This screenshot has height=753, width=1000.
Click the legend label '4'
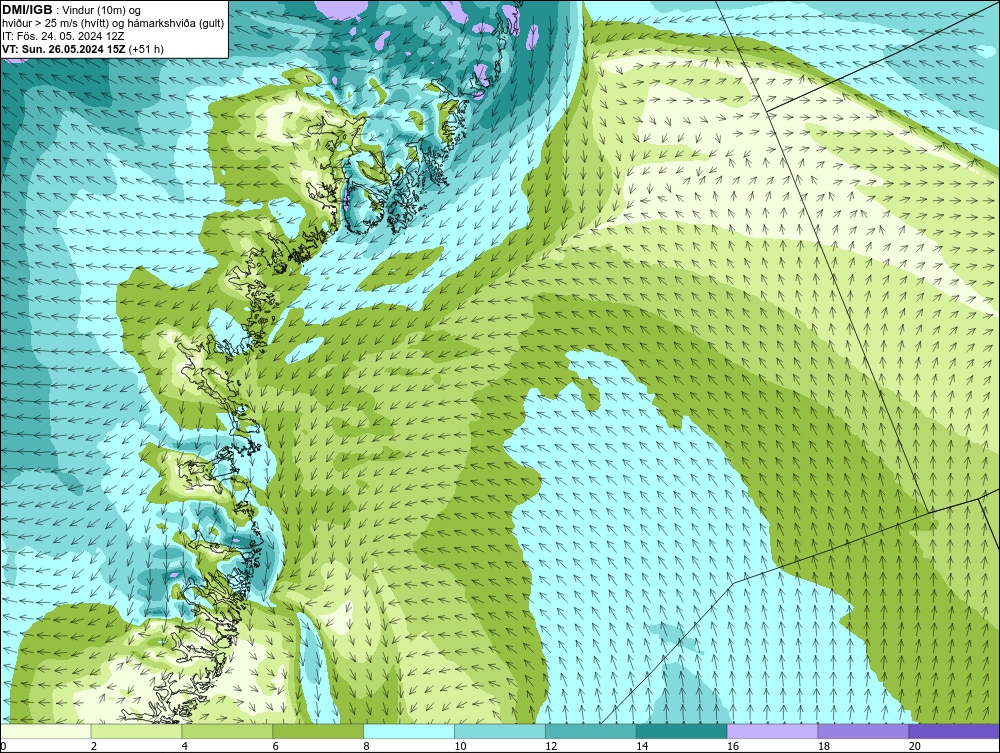[184, 746]
